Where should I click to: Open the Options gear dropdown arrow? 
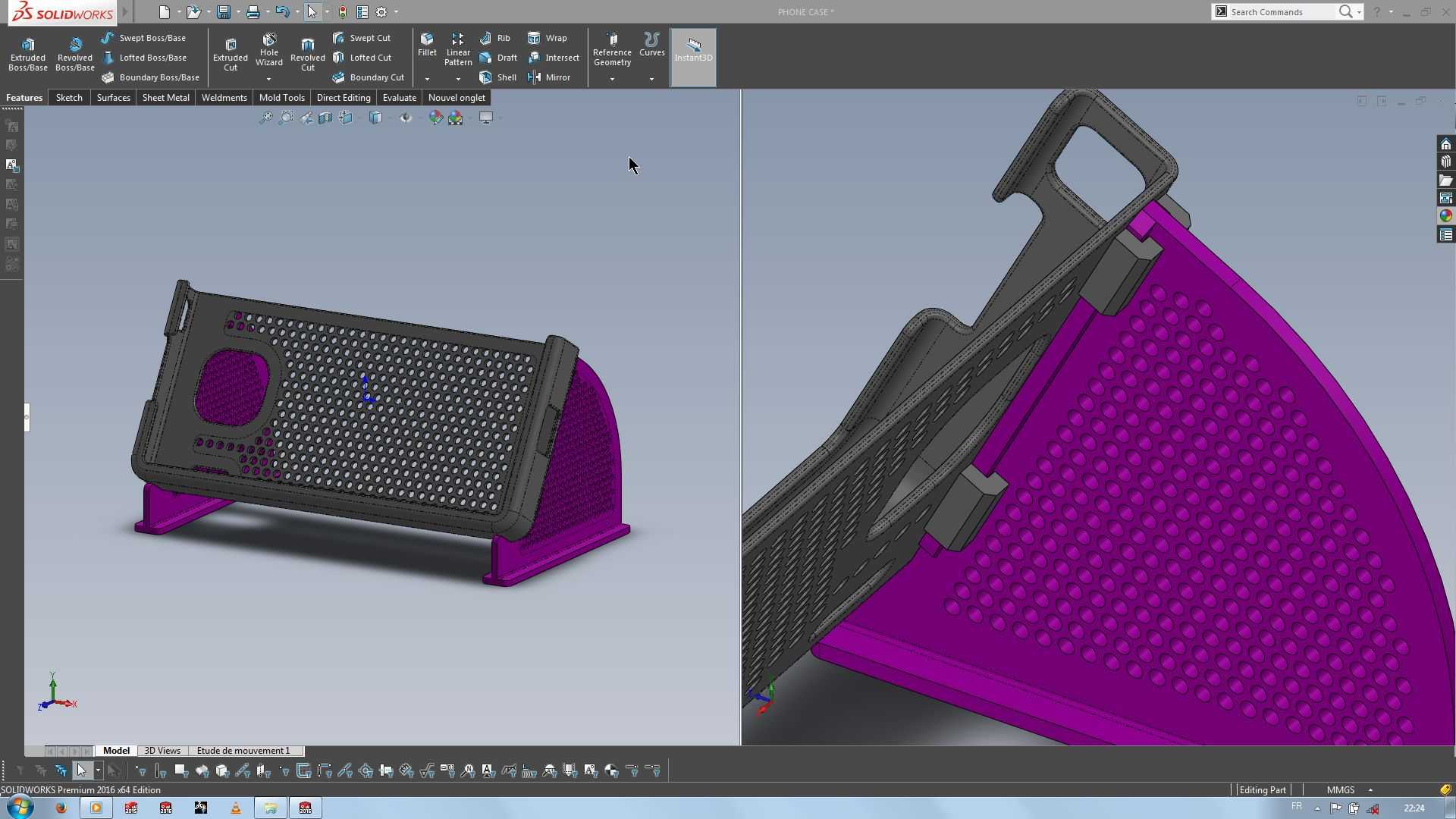coord(396,12)
